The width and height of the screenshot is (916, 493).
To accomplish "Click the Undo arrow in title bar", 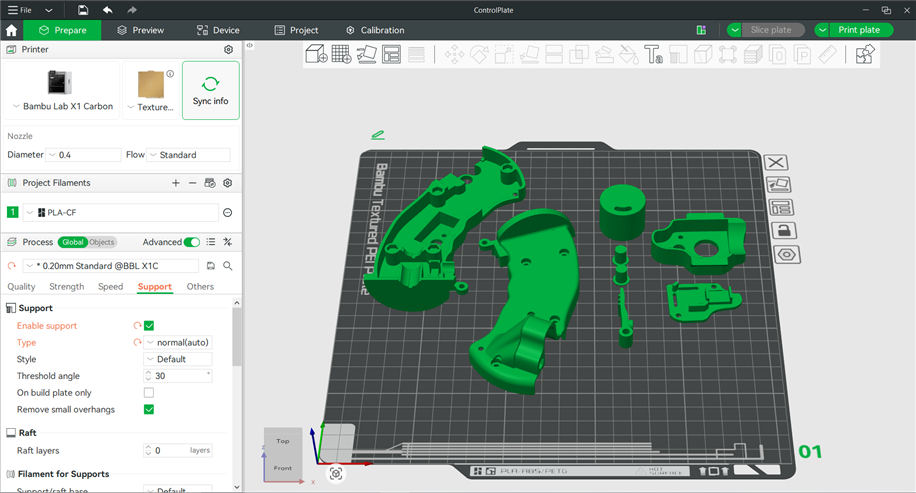I will pos(107,10).
